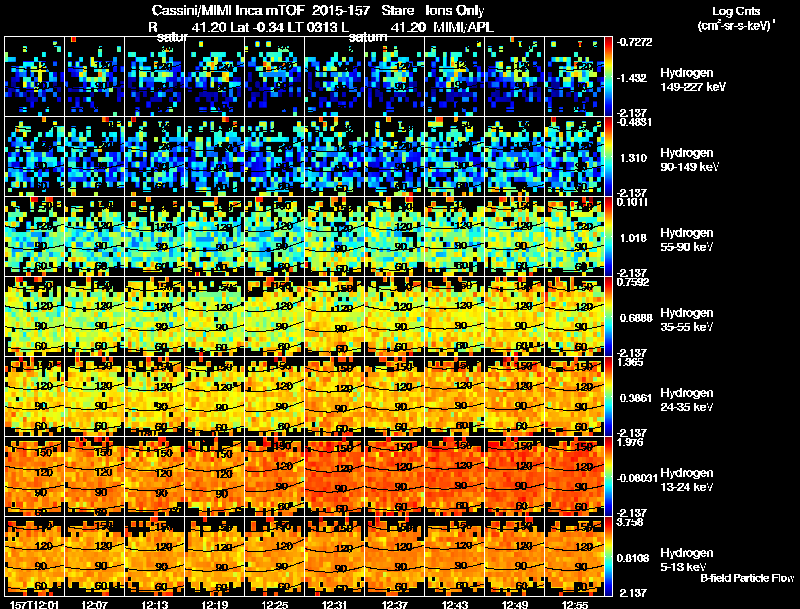800x609 pixels.
Task: Select the 13-24 keV panel at 12:31
Action: (x=335, y=477)
